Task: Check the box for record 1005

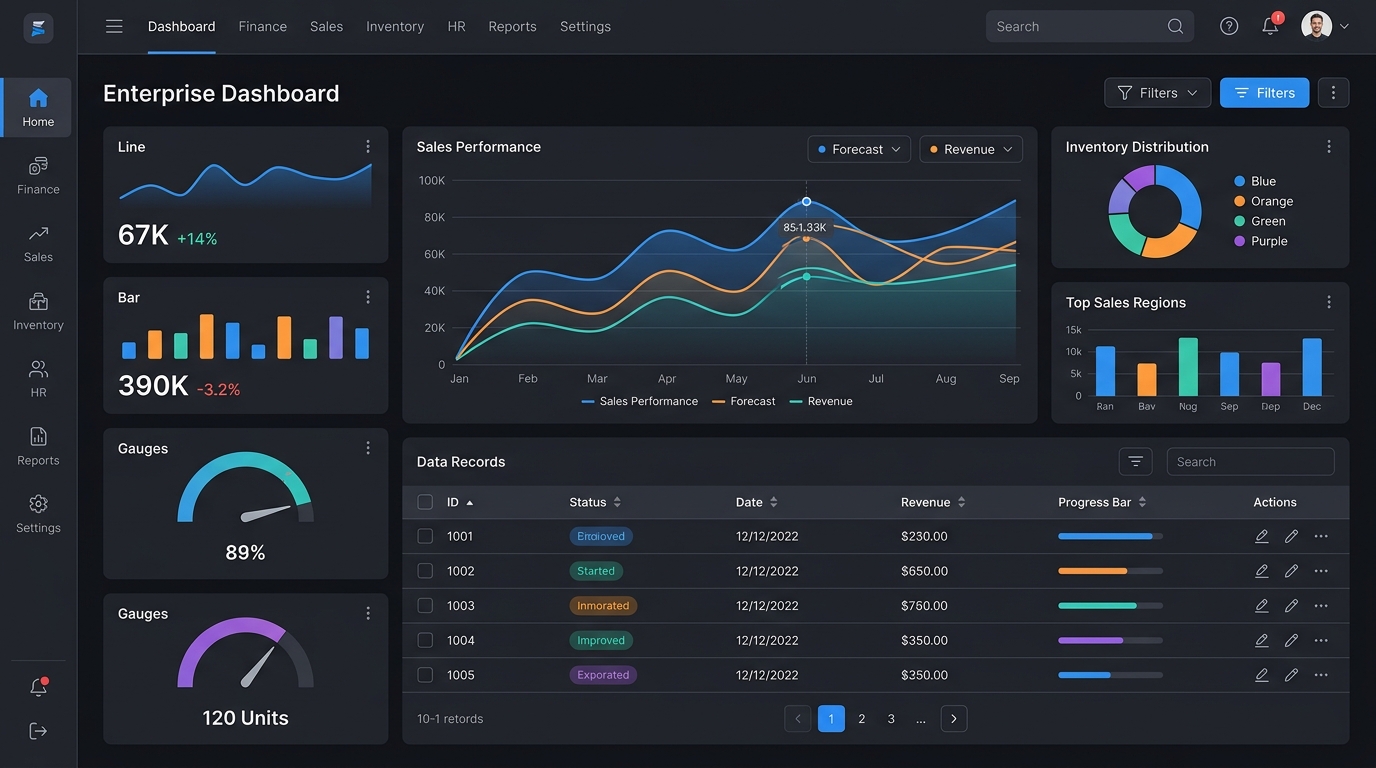Action: 425,675
